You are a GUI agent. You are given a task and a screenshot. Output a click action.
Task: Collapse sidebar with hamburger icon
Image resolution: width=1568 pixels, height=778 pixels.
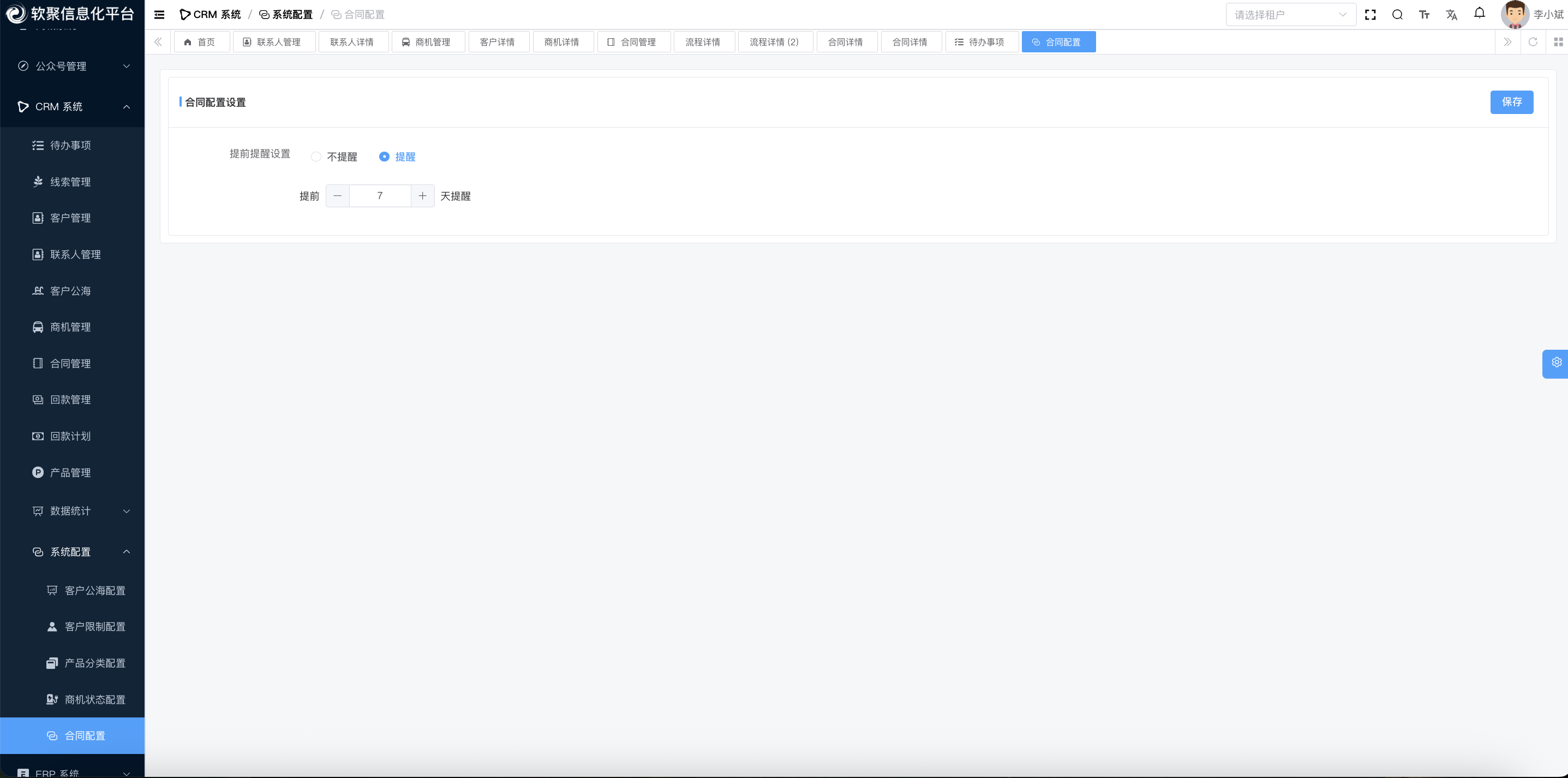coord(159,15)
